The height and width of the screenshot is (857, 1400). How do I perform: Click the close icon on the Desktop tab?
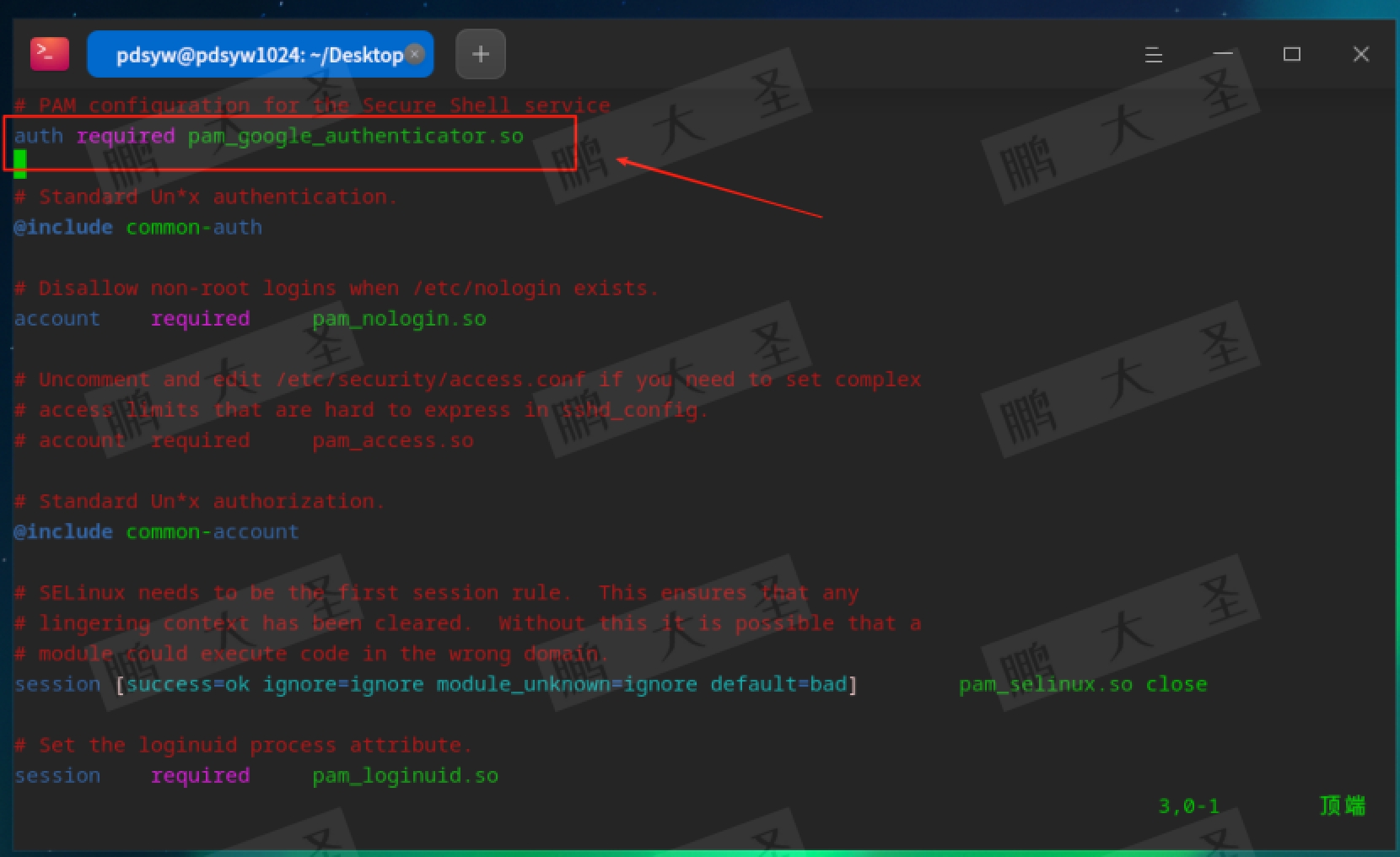414,53
